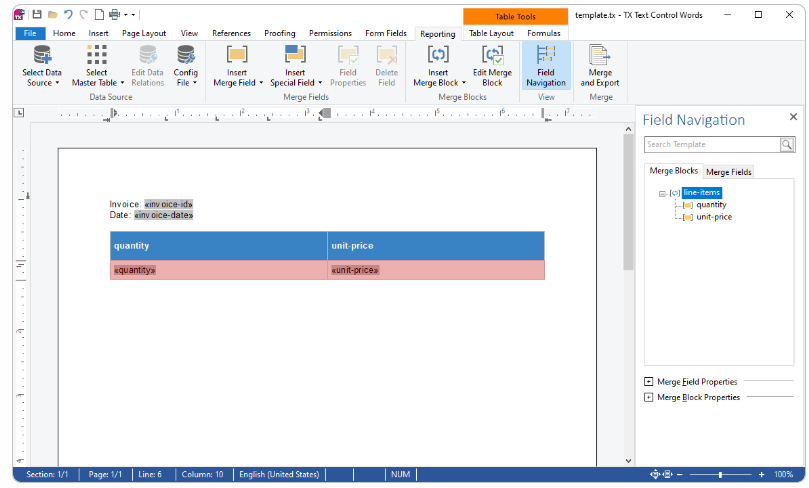
Task: Open the Config File menu
Action: [186, 66]
